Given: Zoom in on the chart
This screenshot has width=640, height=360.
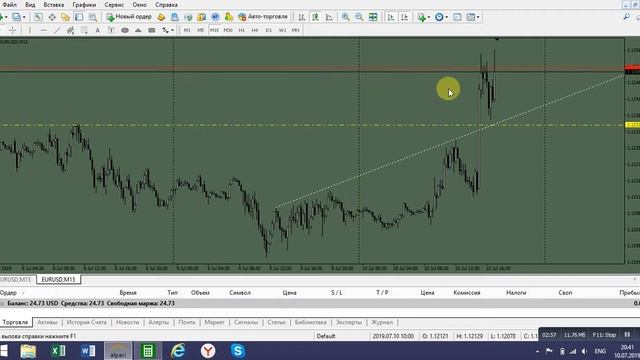Looking at the screenshot, I should (346, 17).
